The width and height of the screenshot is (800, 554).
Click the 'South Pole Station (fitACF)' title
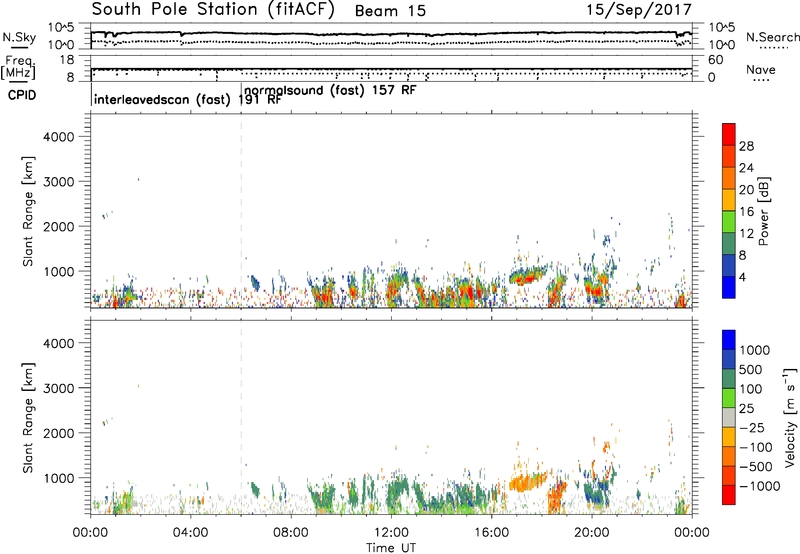[213, 10]
